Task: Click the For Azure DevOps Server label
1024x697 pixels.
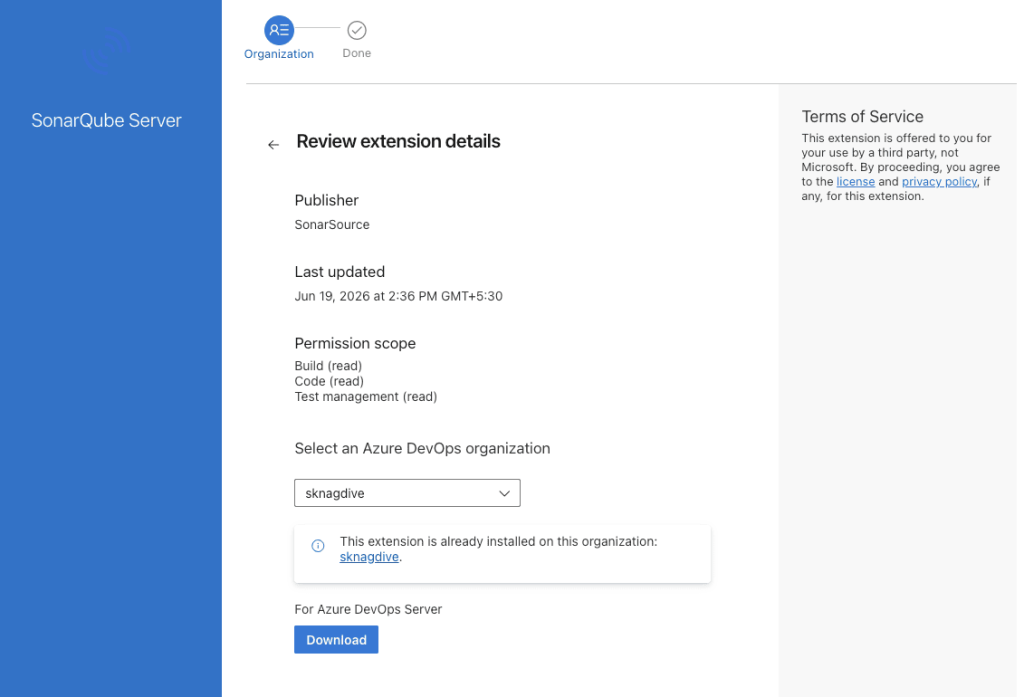Action: 368,609
